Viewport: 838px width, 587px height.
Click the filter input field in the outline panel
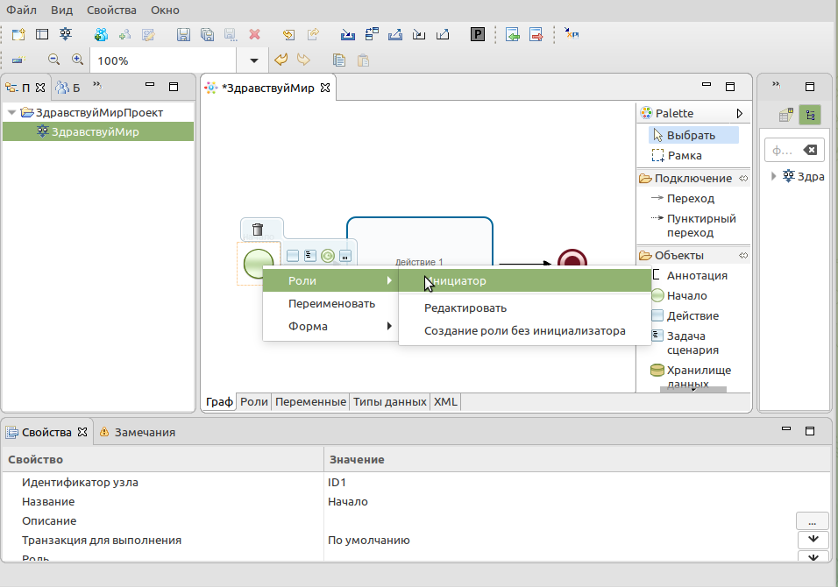click(x=784, y=150)
